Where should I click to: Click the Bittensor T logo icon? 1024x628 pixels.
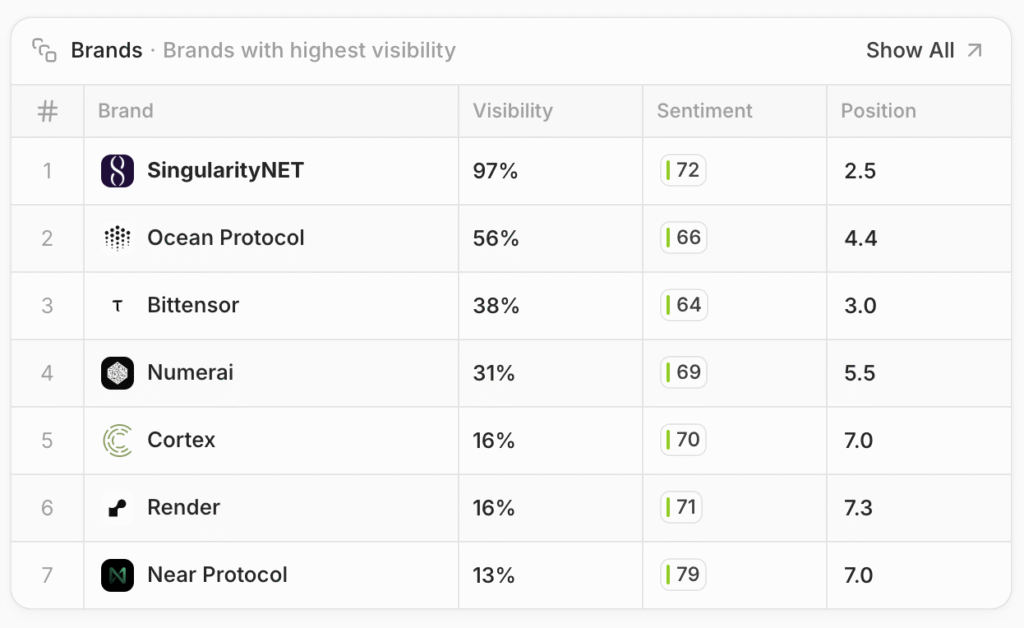click(x=117, y=306)
